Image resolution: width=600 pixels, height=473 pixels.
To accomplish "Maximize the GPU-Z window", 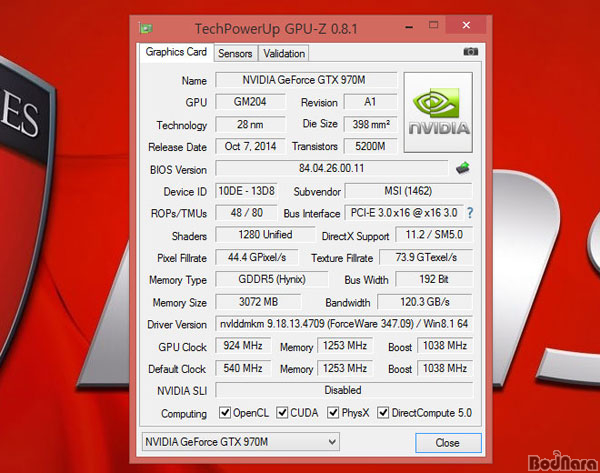I will coord(434,25).
